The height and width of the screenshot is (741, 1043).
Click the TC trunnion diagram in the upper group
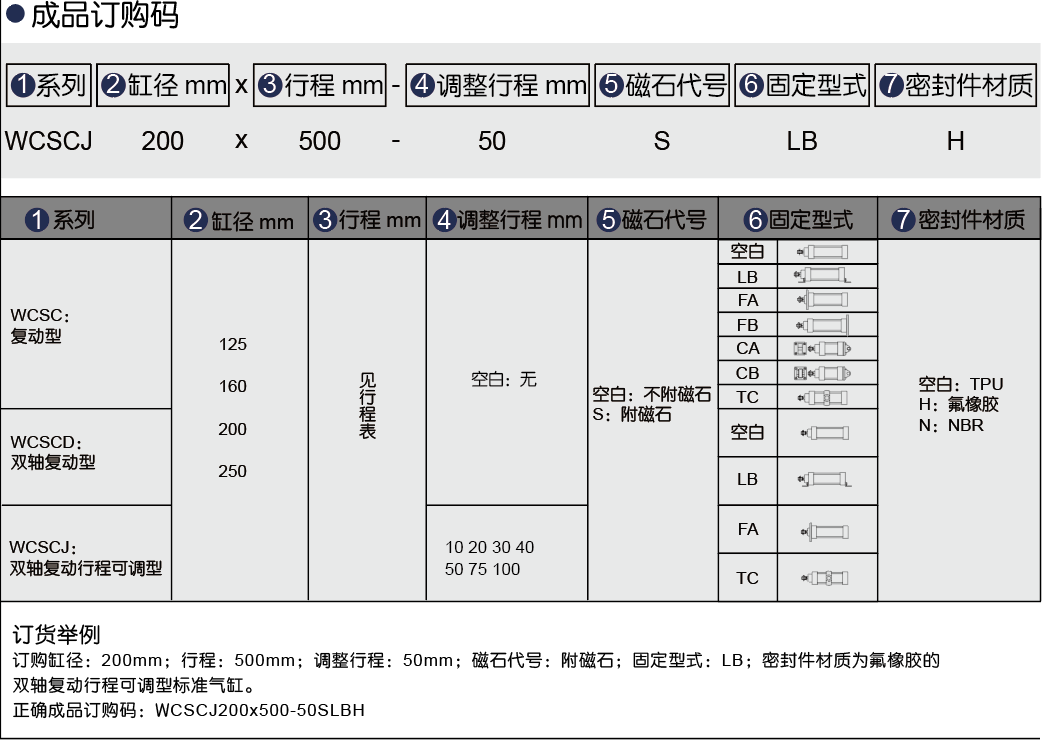(822, 398)
